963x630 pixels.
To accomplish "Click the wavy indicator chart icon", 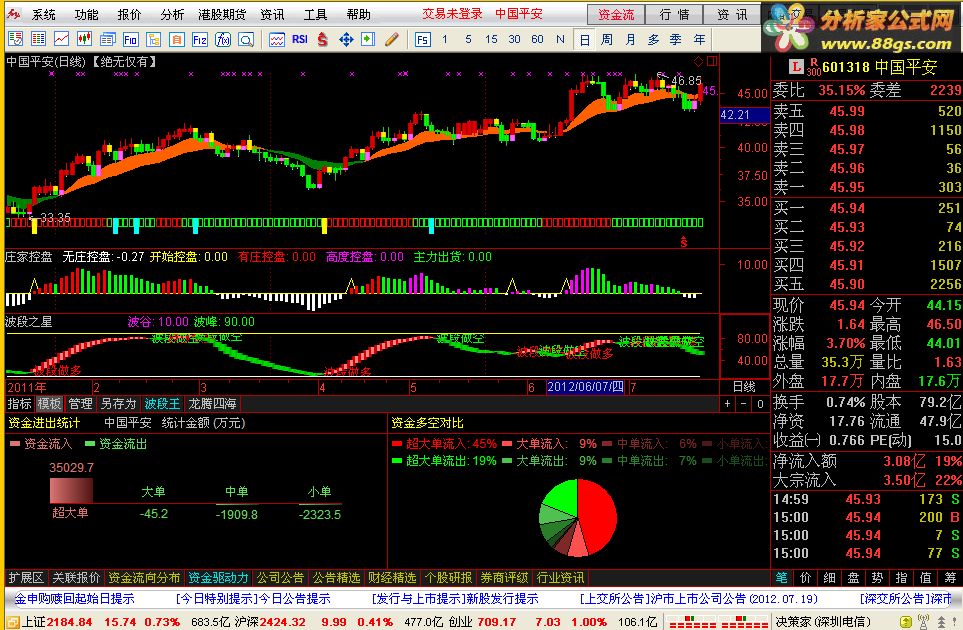I will click(277, 39).
